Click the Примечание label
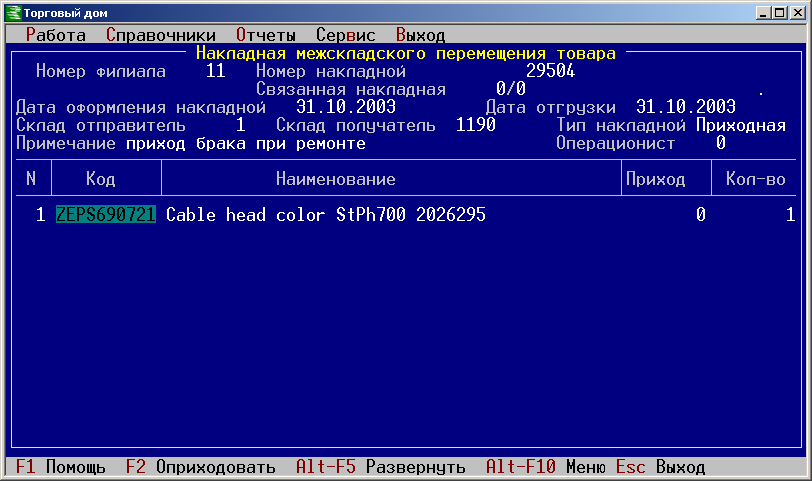Viewport: 812px width, 481px height. pyautogui.click(x=65, y=143)
